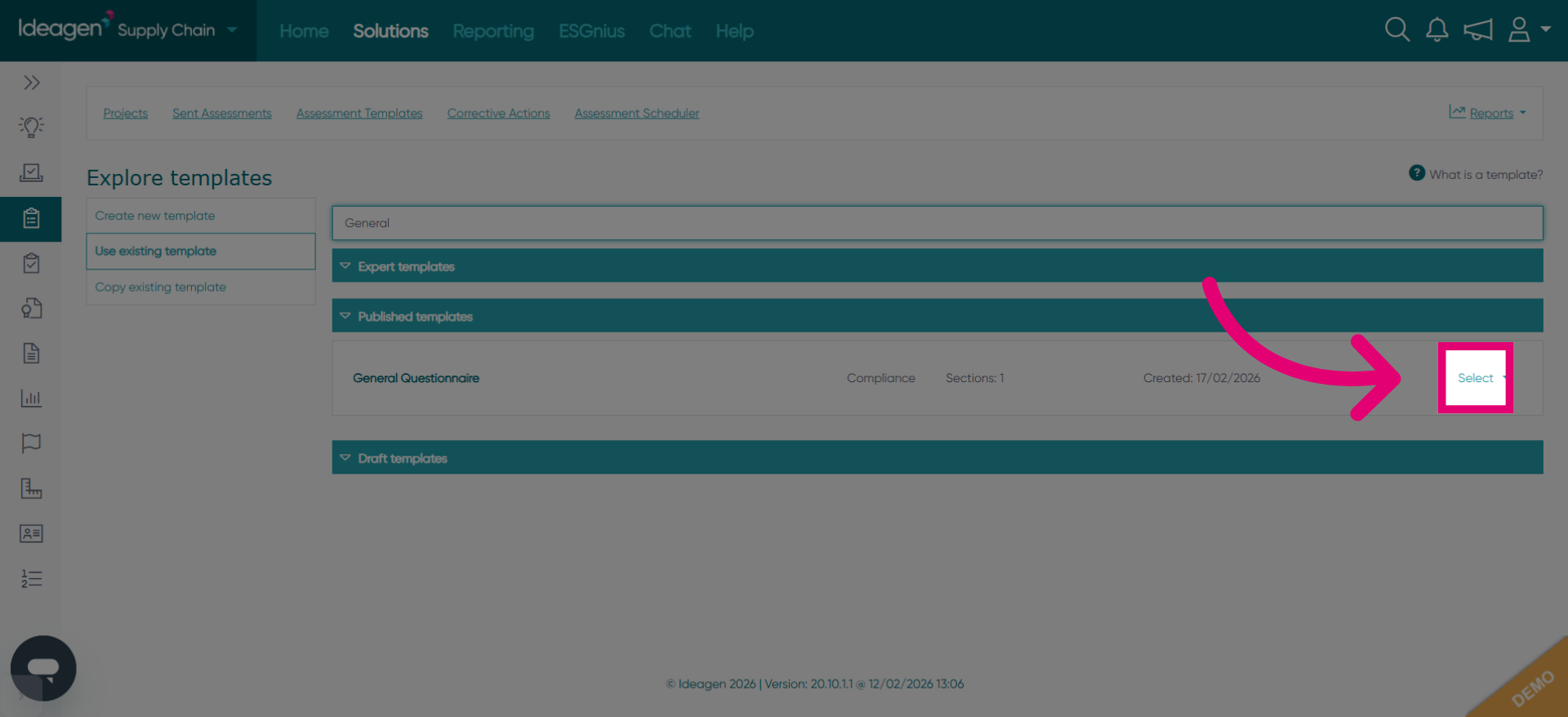Screen dimensions: 1568x717
Task: Expand the left sidebar with double chevron
Action: coord(31,82)
